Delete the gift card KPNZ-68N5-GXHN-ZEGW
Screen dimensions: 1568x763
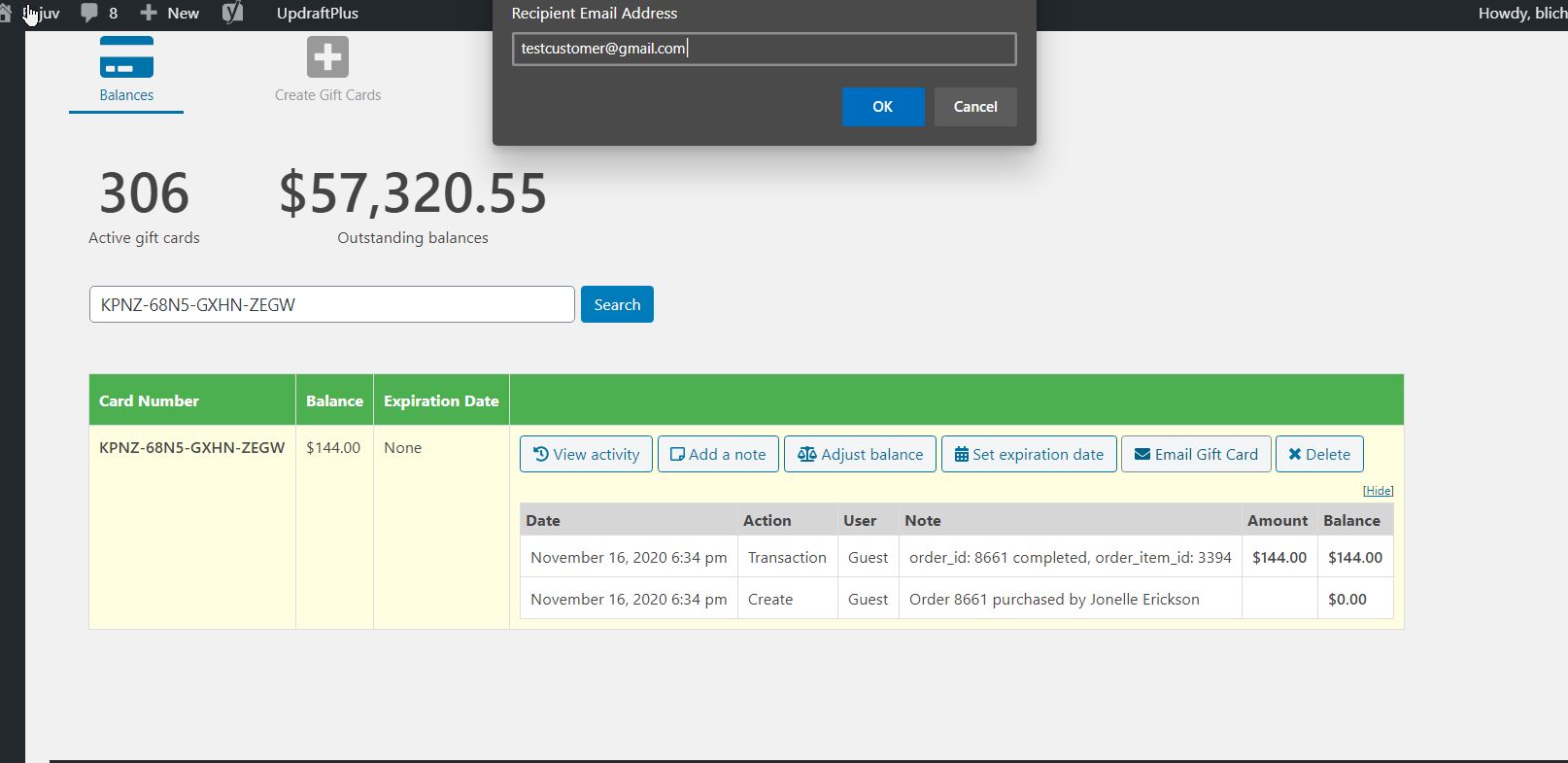(x=1318, y=454)
